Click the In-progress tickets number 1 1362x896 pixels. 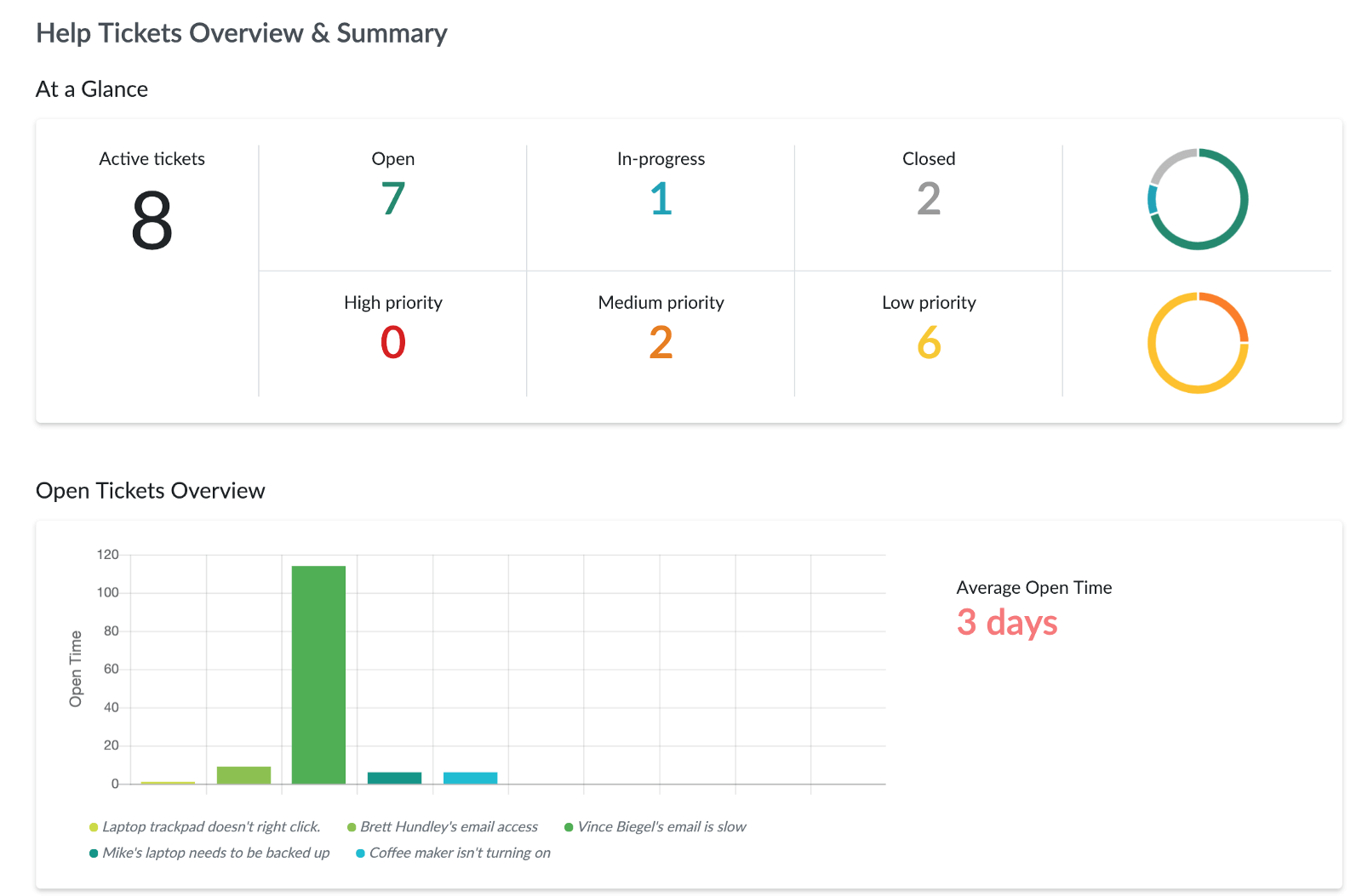661,199
